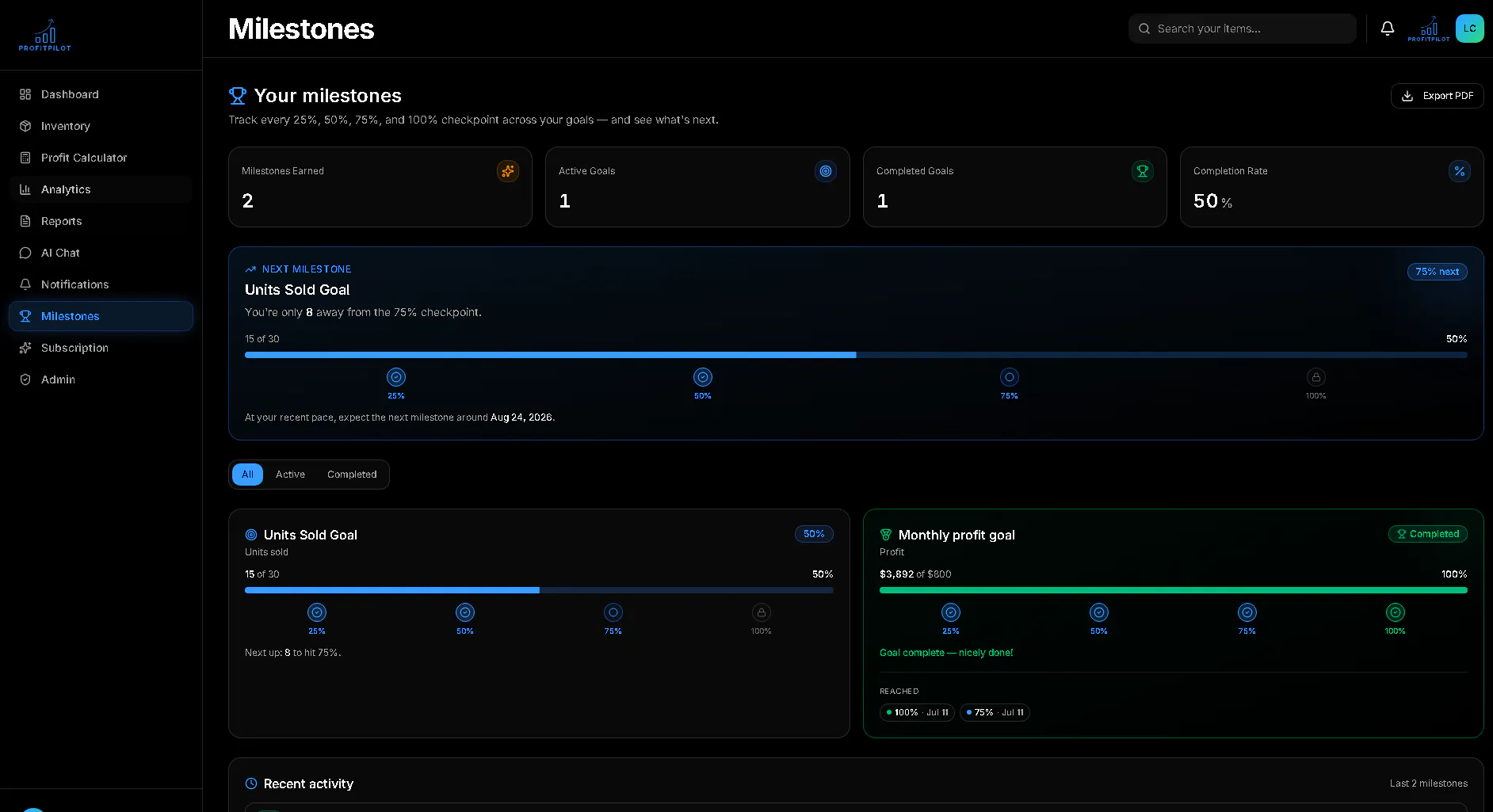Navigate to Analytics
Image resolution: width=1493 pixels, height=812 pixels.
(101, 189)
